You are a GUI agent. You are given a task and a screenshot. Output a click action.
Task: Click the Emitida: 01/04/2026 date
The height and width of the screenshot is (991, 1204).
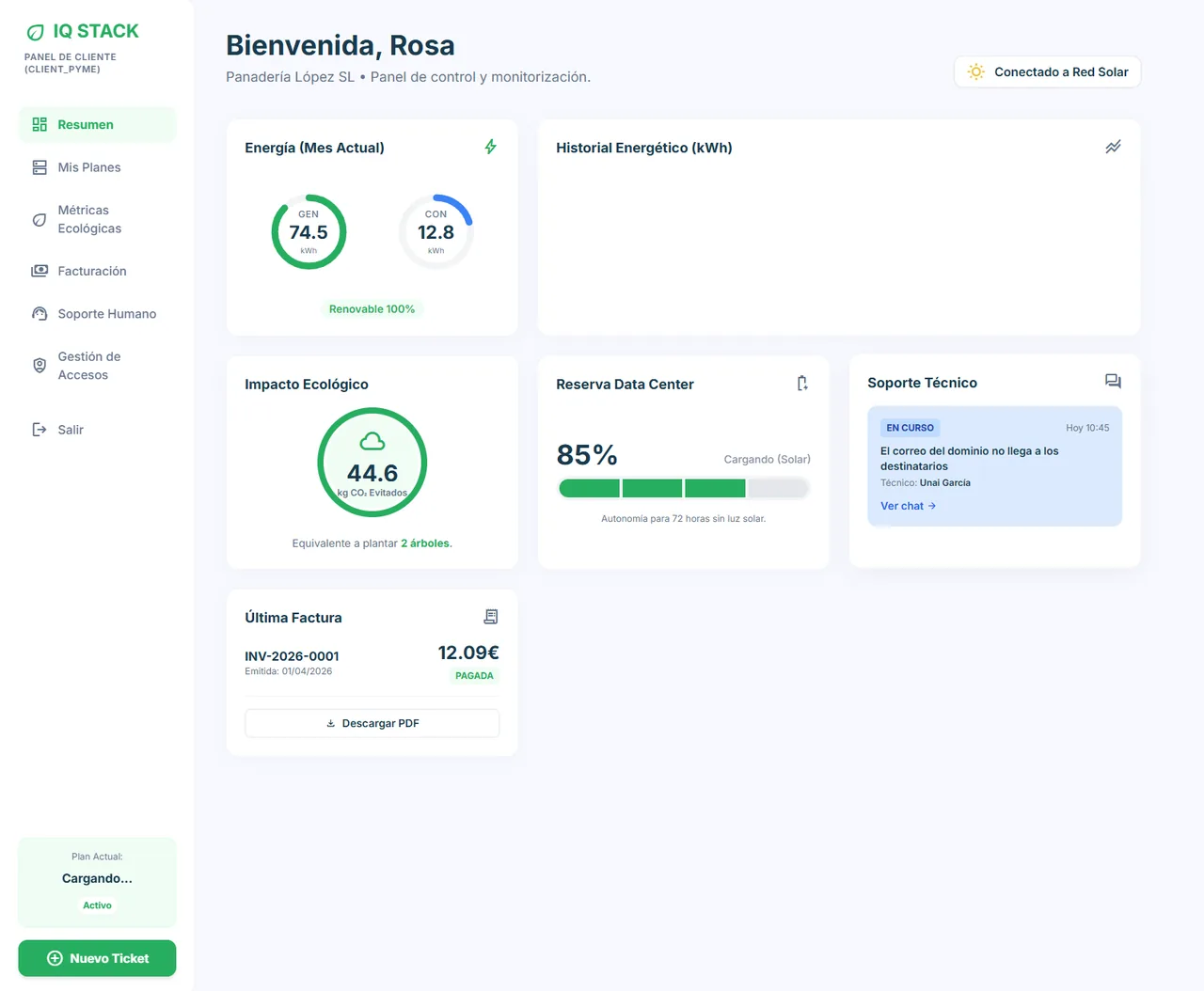tap(288, 671)
